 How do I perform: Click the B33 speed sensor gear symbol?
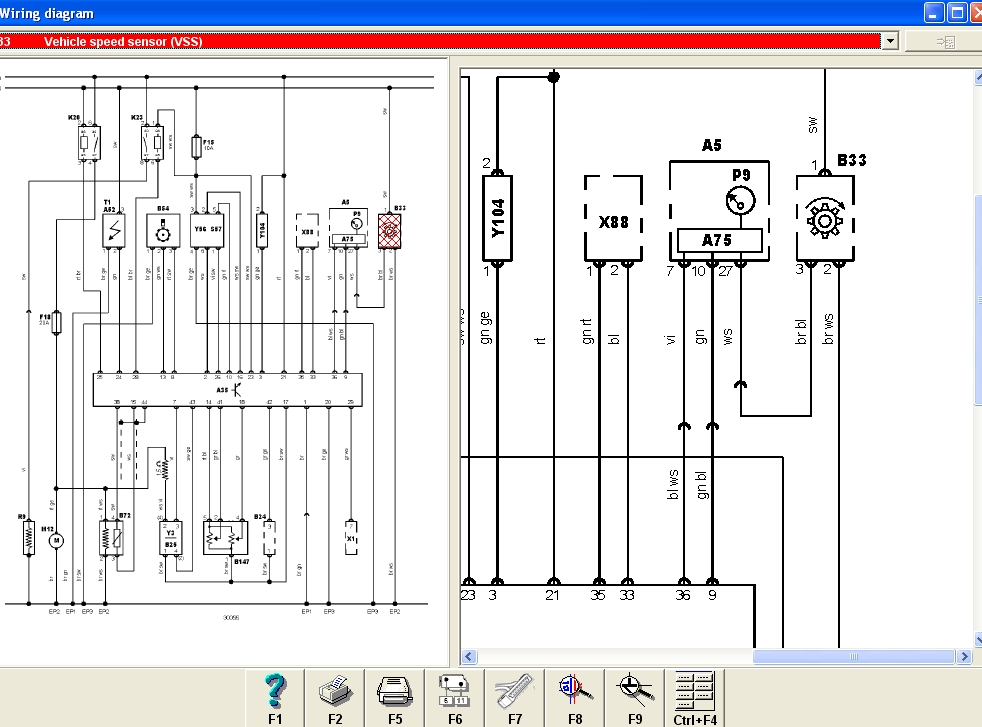(825, 218)
